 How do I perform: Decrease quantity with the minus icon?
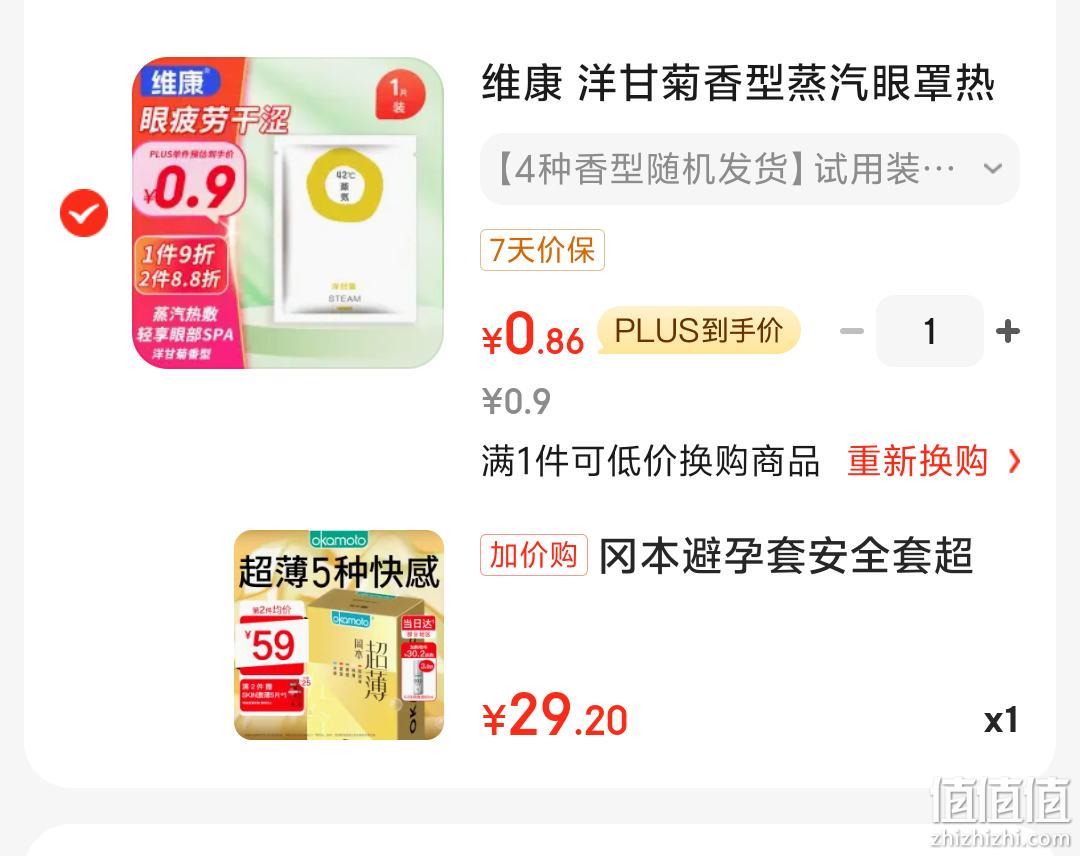click(x=852, y=331)
